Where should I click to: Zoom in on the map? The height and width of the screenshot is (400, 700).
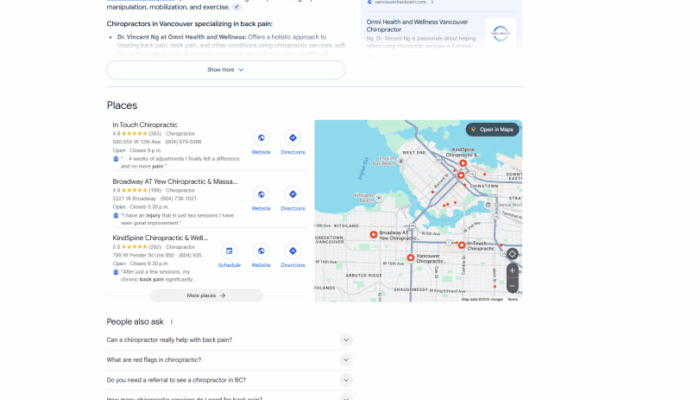click(512, 271)
